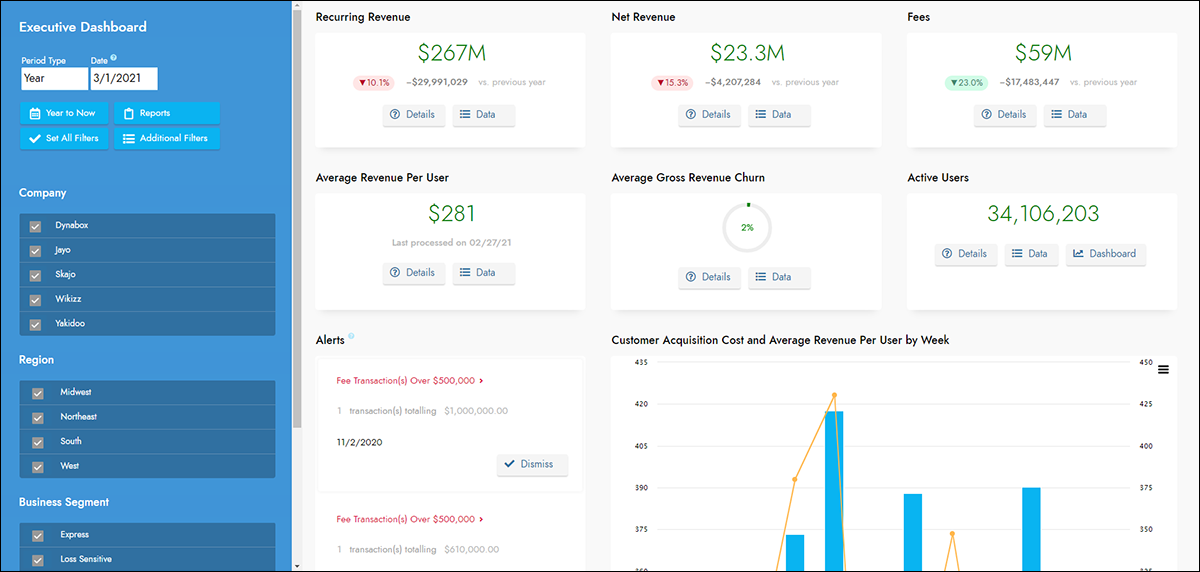Open Year to Now calendar button
Screen dimensions: 1200x572
(63, 113)
